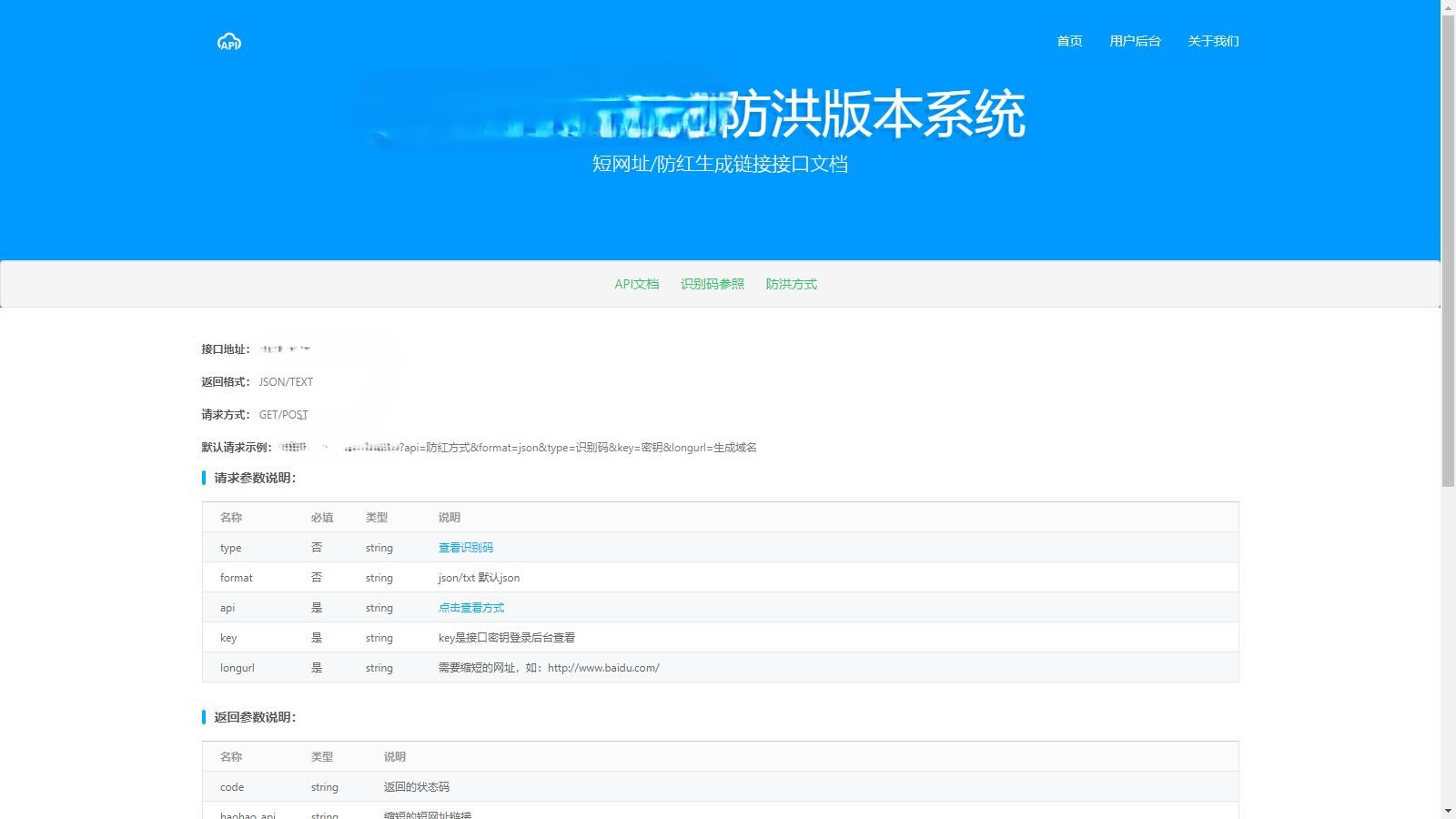This screenshot has height=819, width=1456.
Task: Click the string type cell in code row
Action: click(325, 787)
